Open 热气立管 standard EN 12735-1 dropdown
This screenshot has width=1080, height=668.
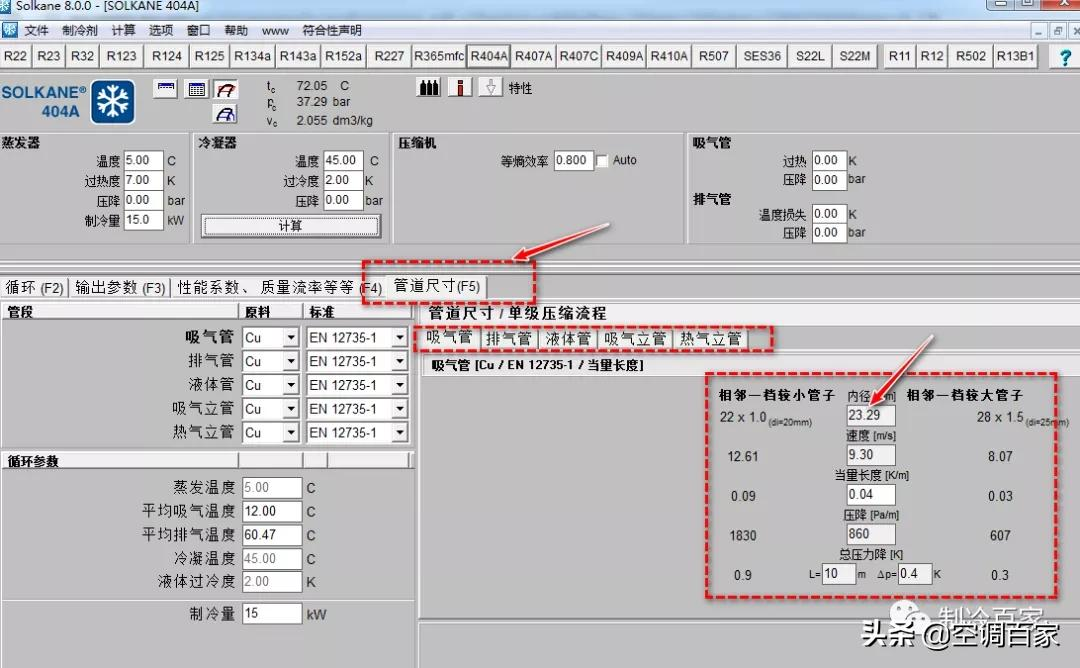pos(399,432)
